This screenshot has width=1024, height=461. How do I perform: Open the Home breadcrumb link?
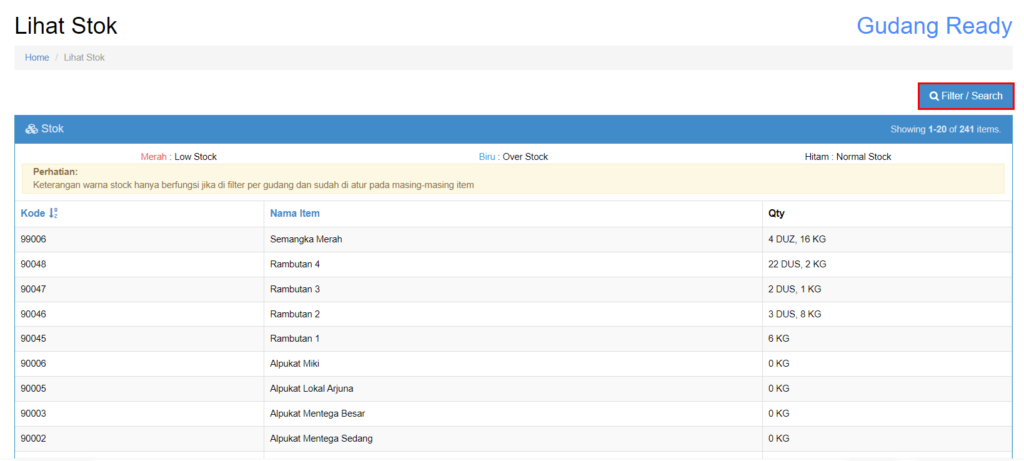(x=37, y=58)
